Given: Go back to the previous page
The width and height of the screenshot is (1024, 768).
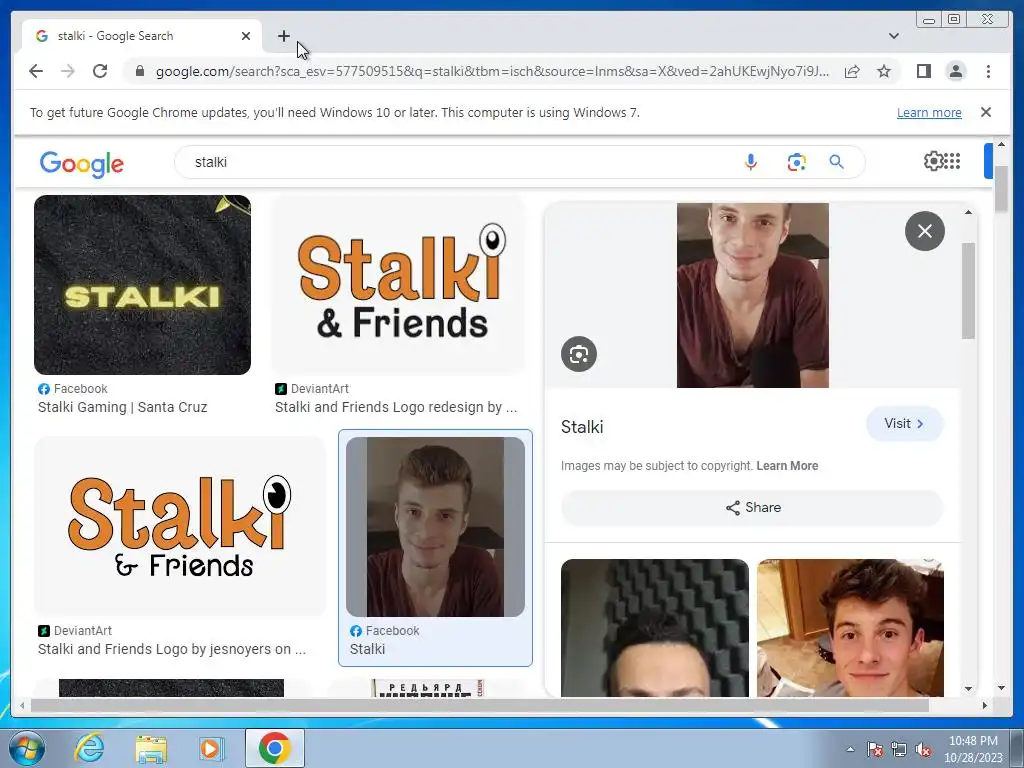Looking at the screenshot, I should coord(36,71).
